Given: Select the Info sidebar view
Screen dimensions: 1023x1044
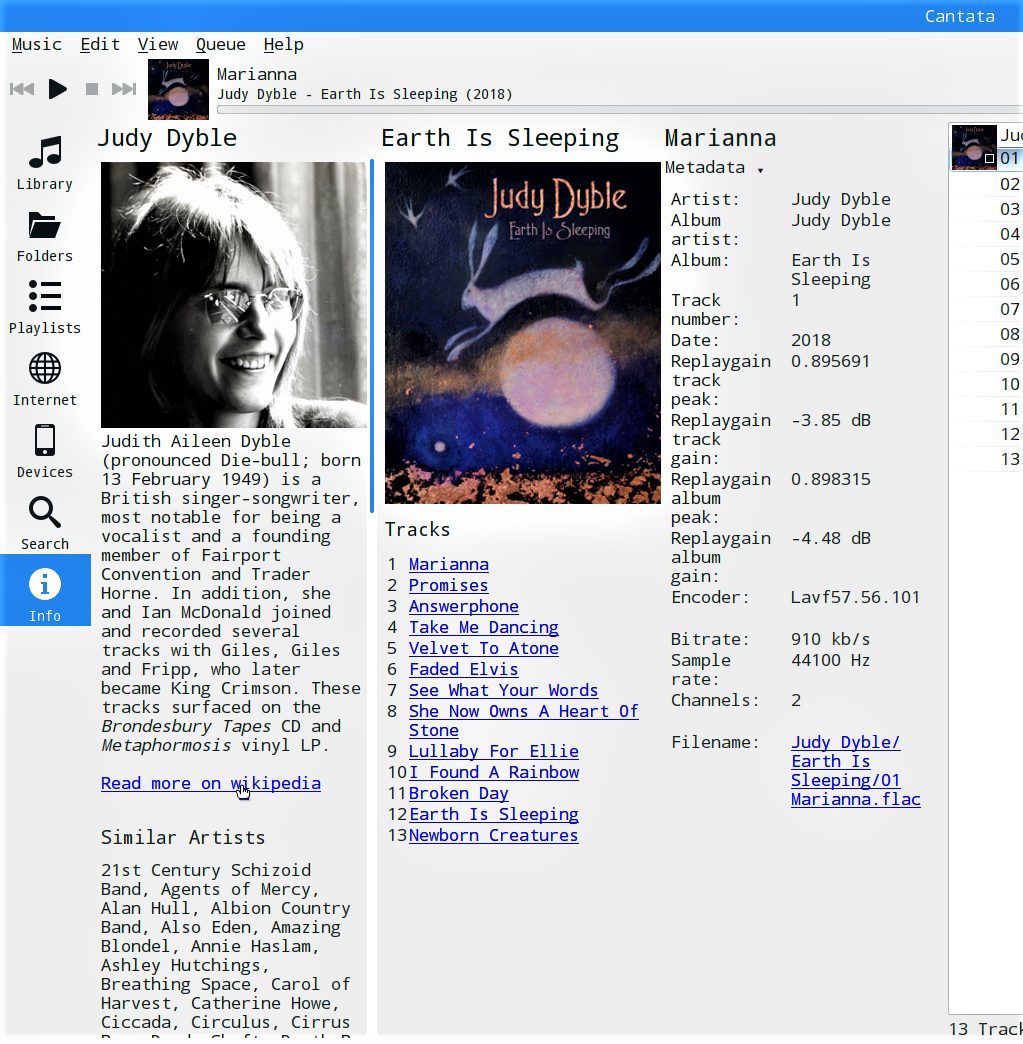Looking at the screenshot, I should (x=45, y=590).
